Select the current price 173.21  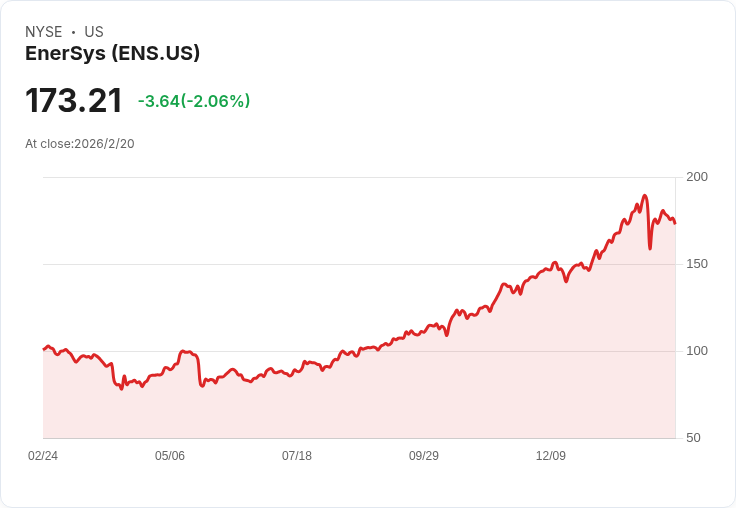point(74,100)
